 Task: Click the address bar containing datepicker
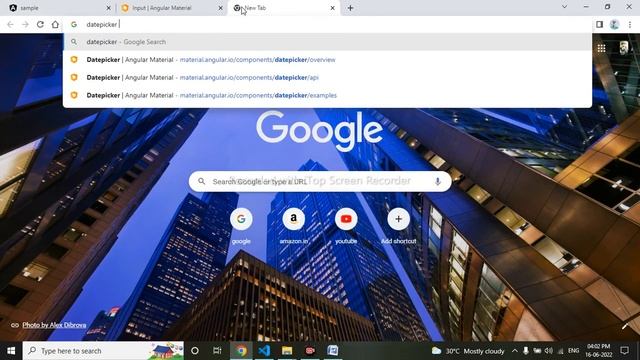327,24
